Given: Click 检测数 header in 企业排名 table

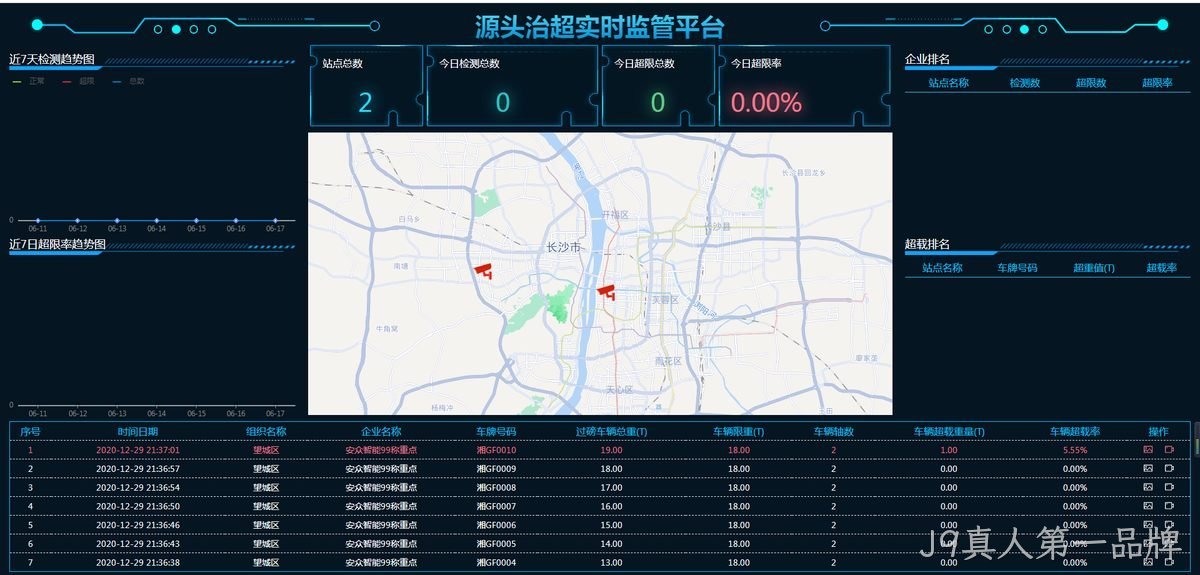Looking at the screenshot, I should 1025,83.
